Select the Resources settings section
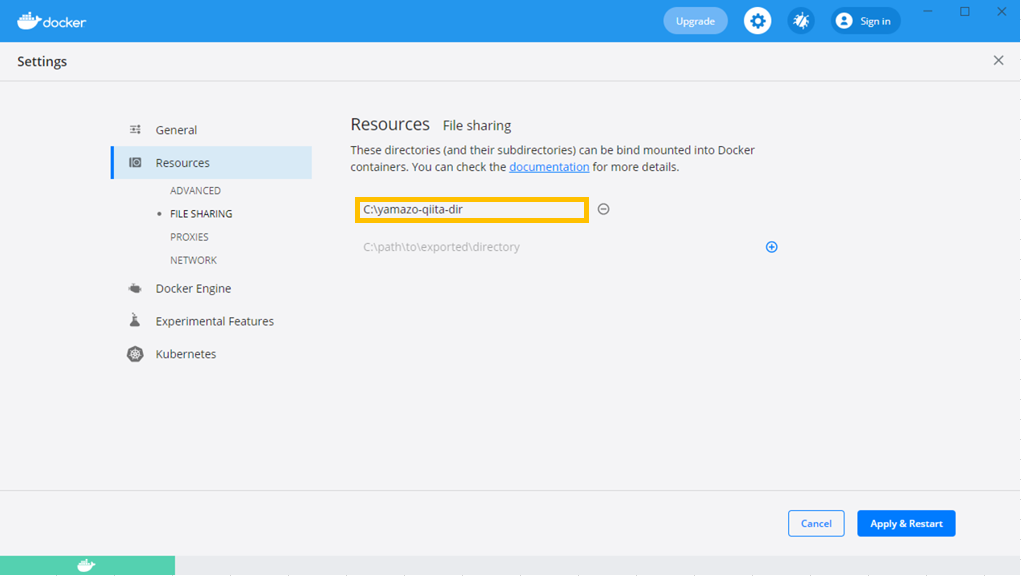 tap(212, 163)
